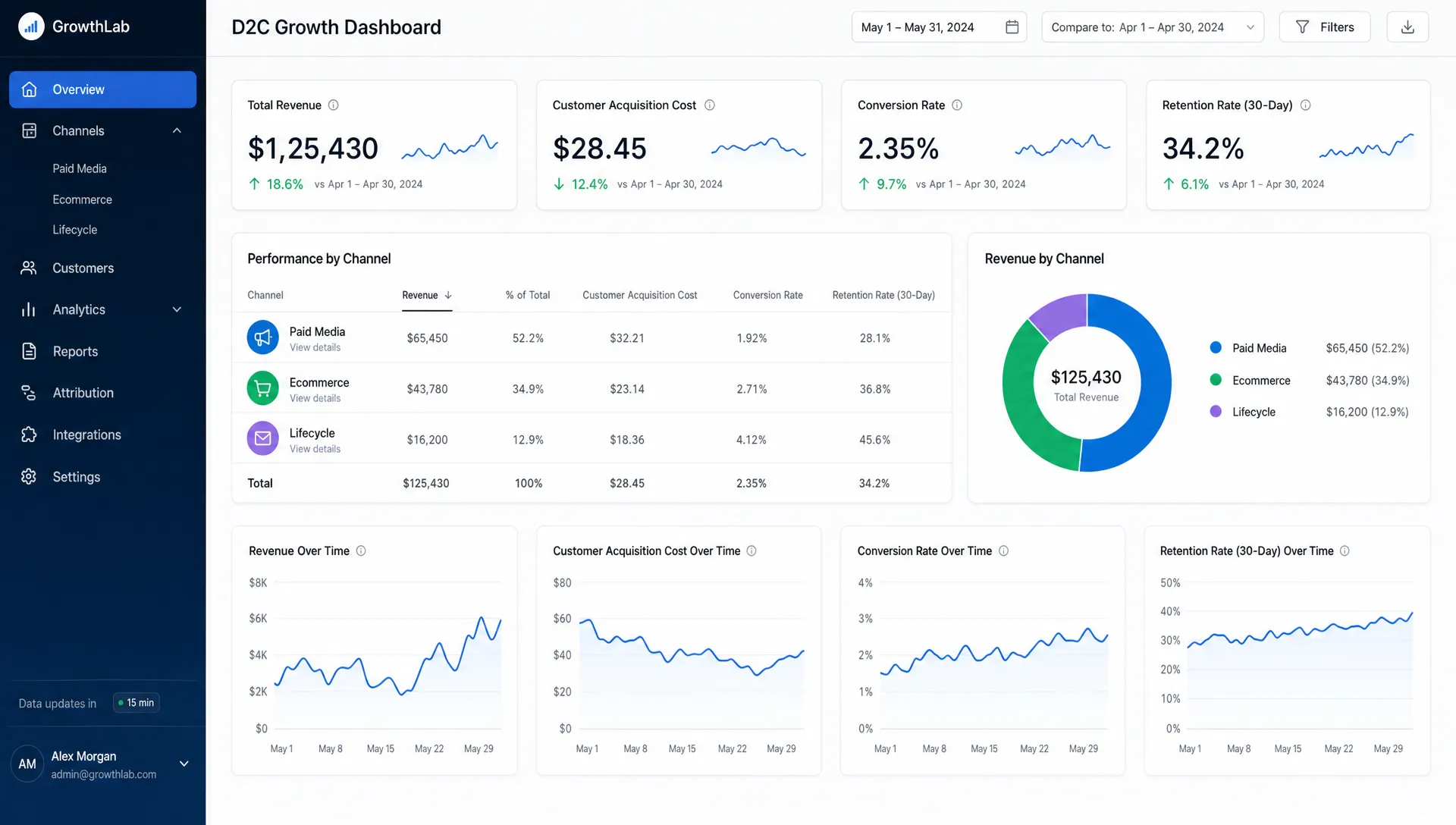Viewport: 1456px width, 825px height.
Task: Click the Revenue column sort arrow
Action: 448,295
